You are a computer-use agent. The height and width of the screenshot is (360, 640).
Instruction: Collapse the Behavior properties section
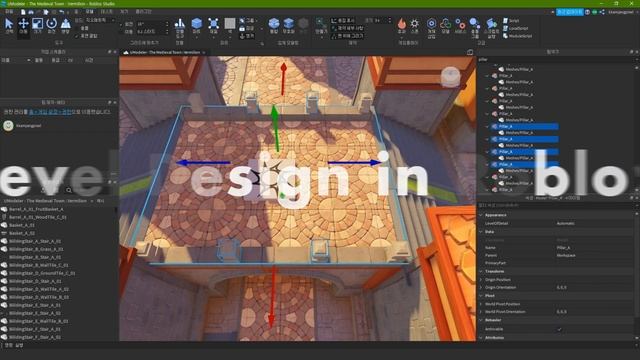click(481, 320)
